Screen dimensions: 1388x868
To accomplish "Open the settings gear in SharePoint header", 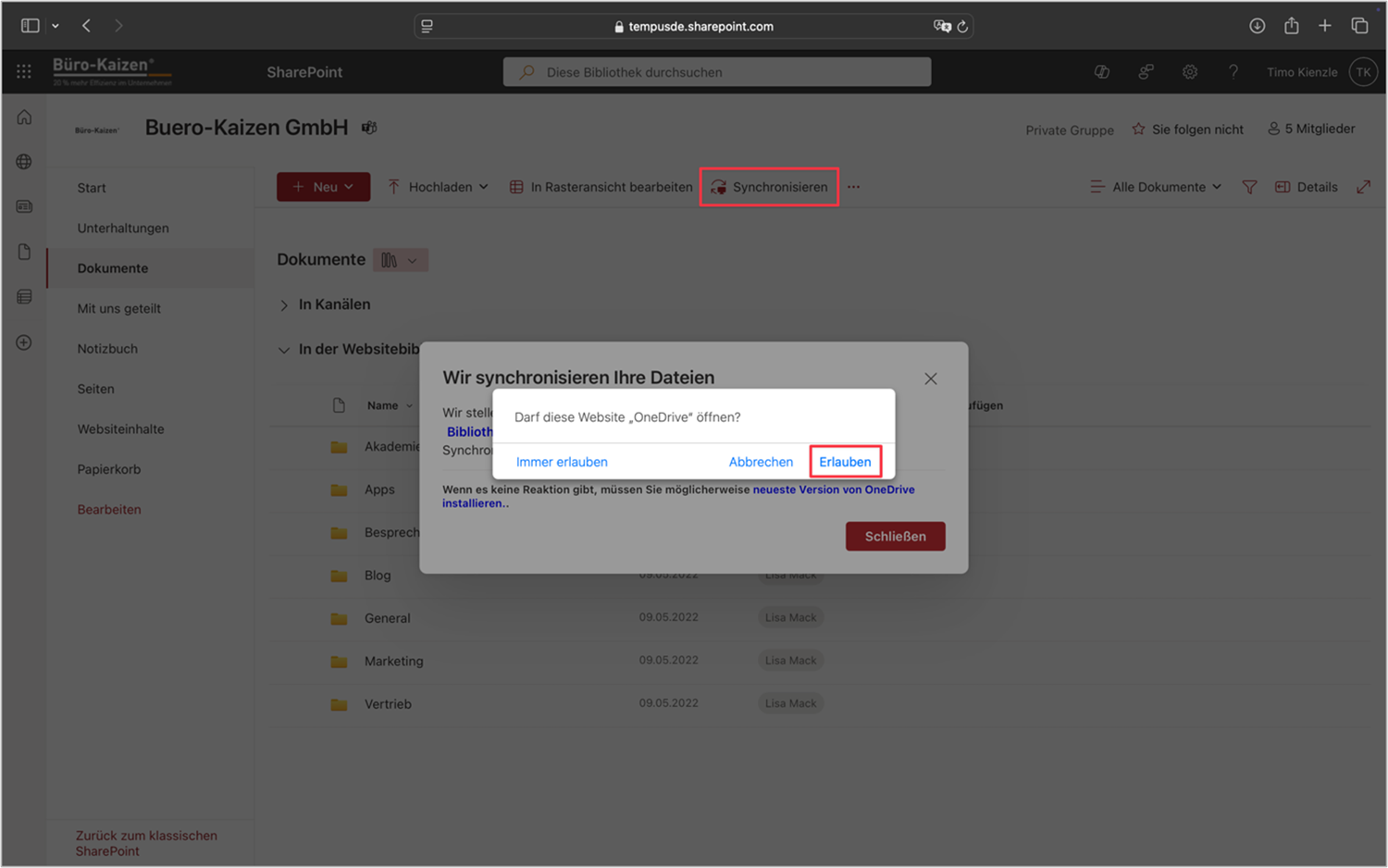I will coord(1190,71).
